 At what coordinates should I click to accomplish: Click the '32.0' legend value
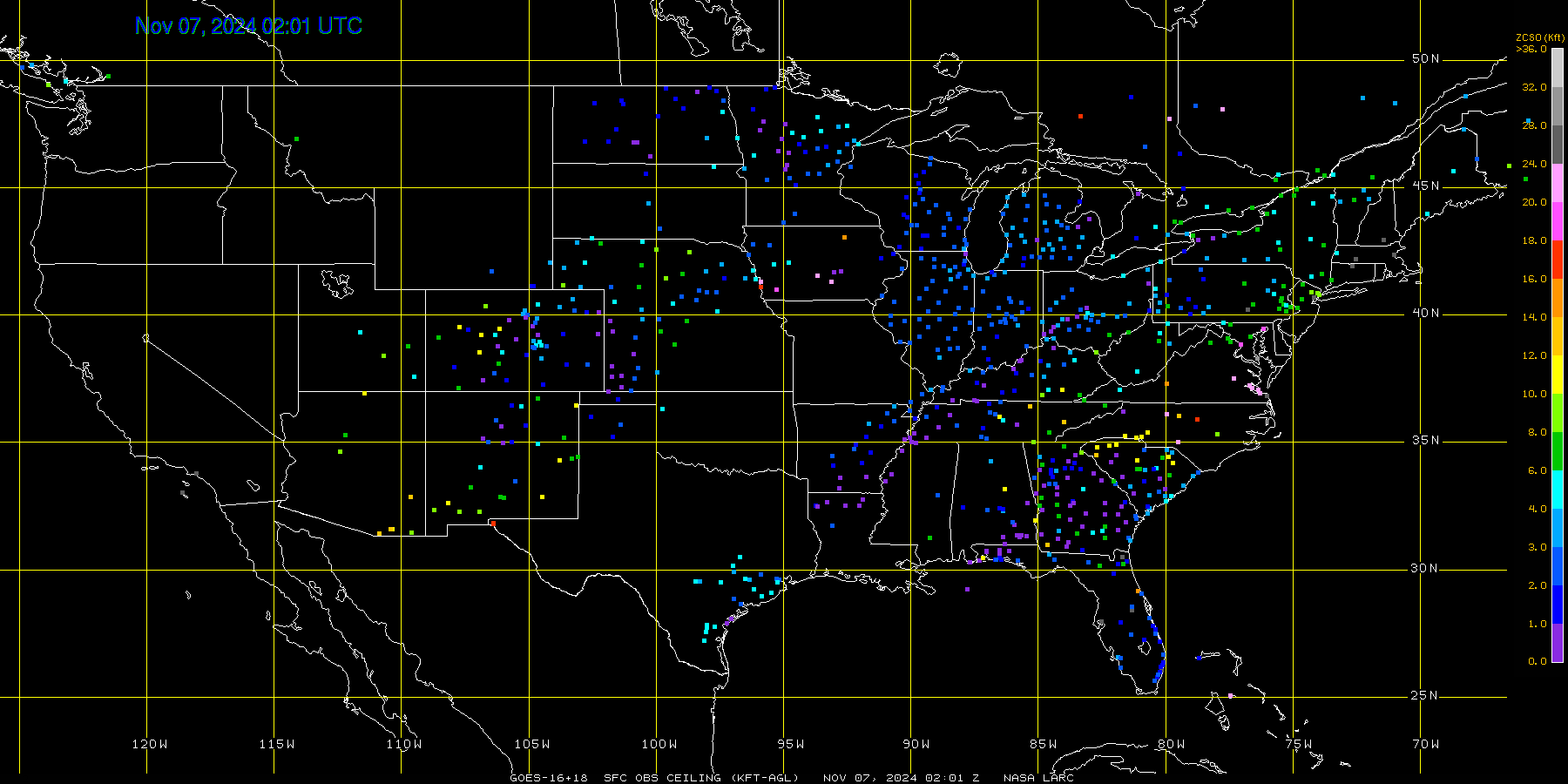(x=1534, y=87)
